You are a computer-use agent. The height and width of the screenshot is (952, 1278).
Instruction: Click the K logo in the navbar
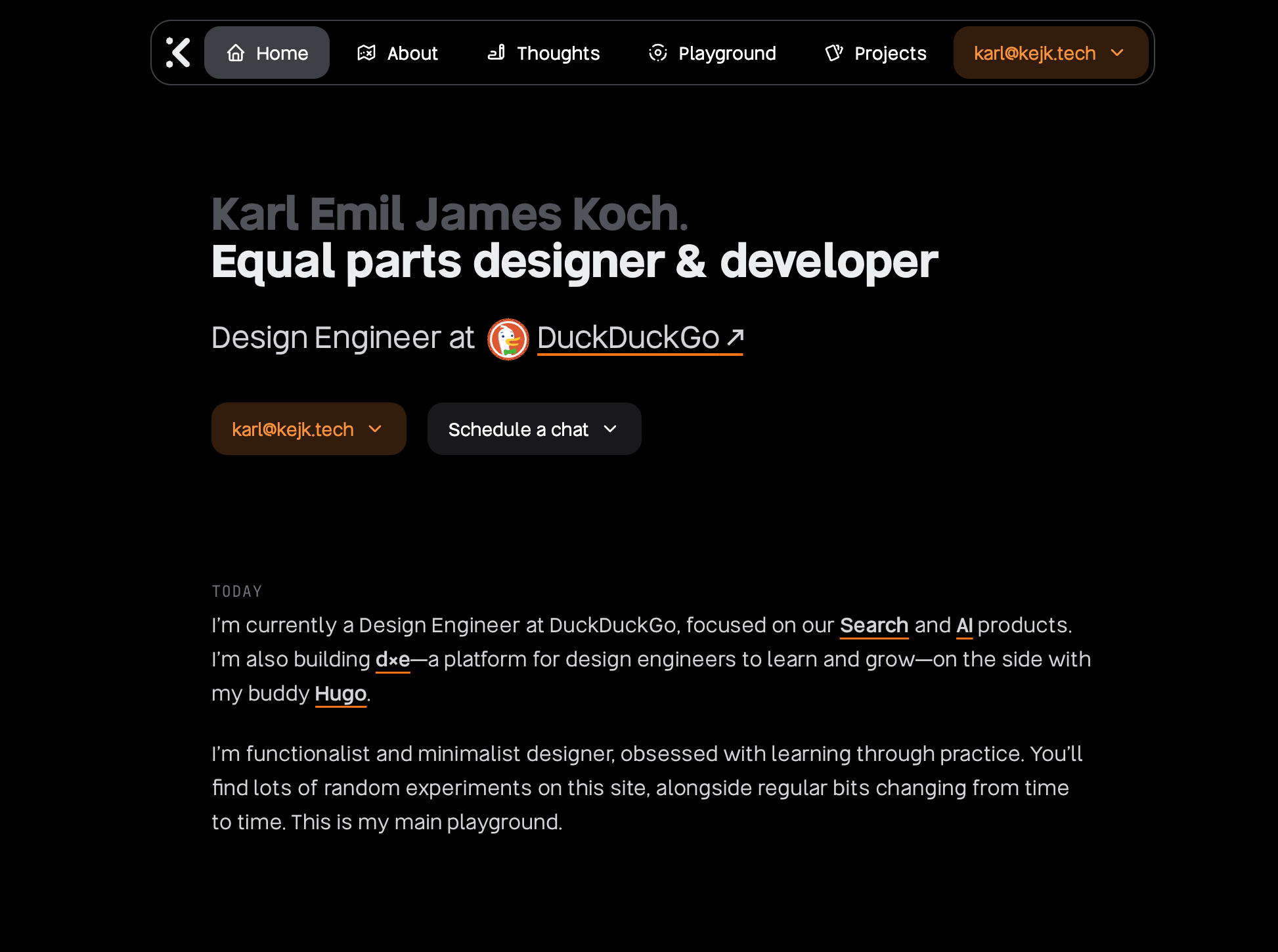(178, 53)
